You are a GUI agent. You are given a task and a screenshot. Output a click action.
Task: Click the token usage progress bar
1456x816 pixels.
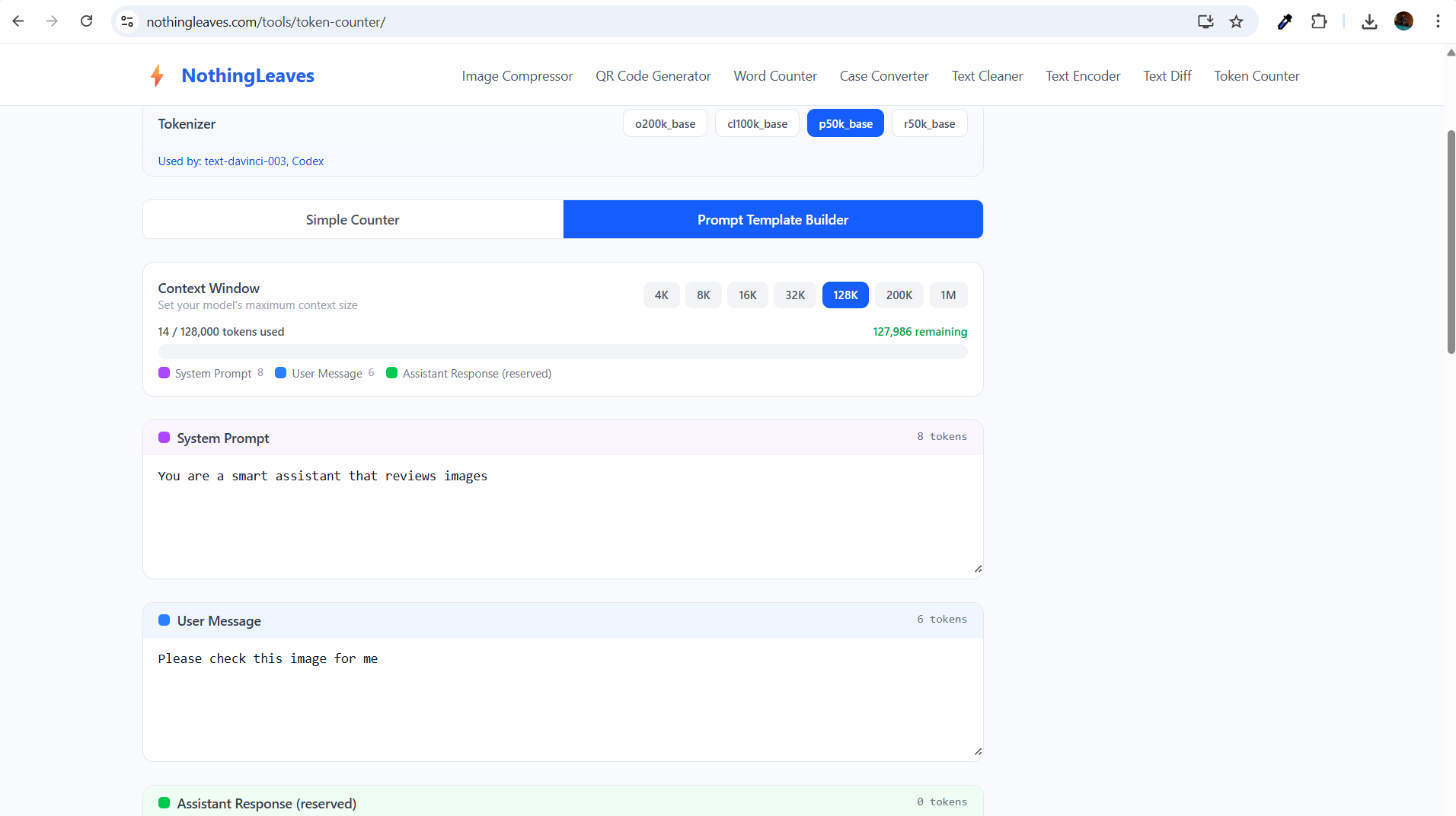(x=562, y=351)
